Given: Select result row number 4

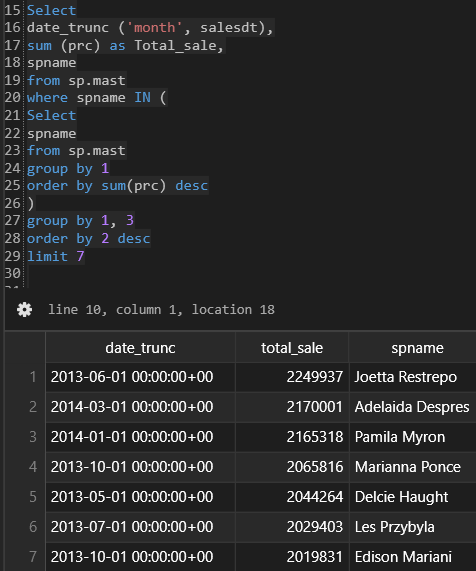Looking at the screenshot, I should [x=33, y=467].
